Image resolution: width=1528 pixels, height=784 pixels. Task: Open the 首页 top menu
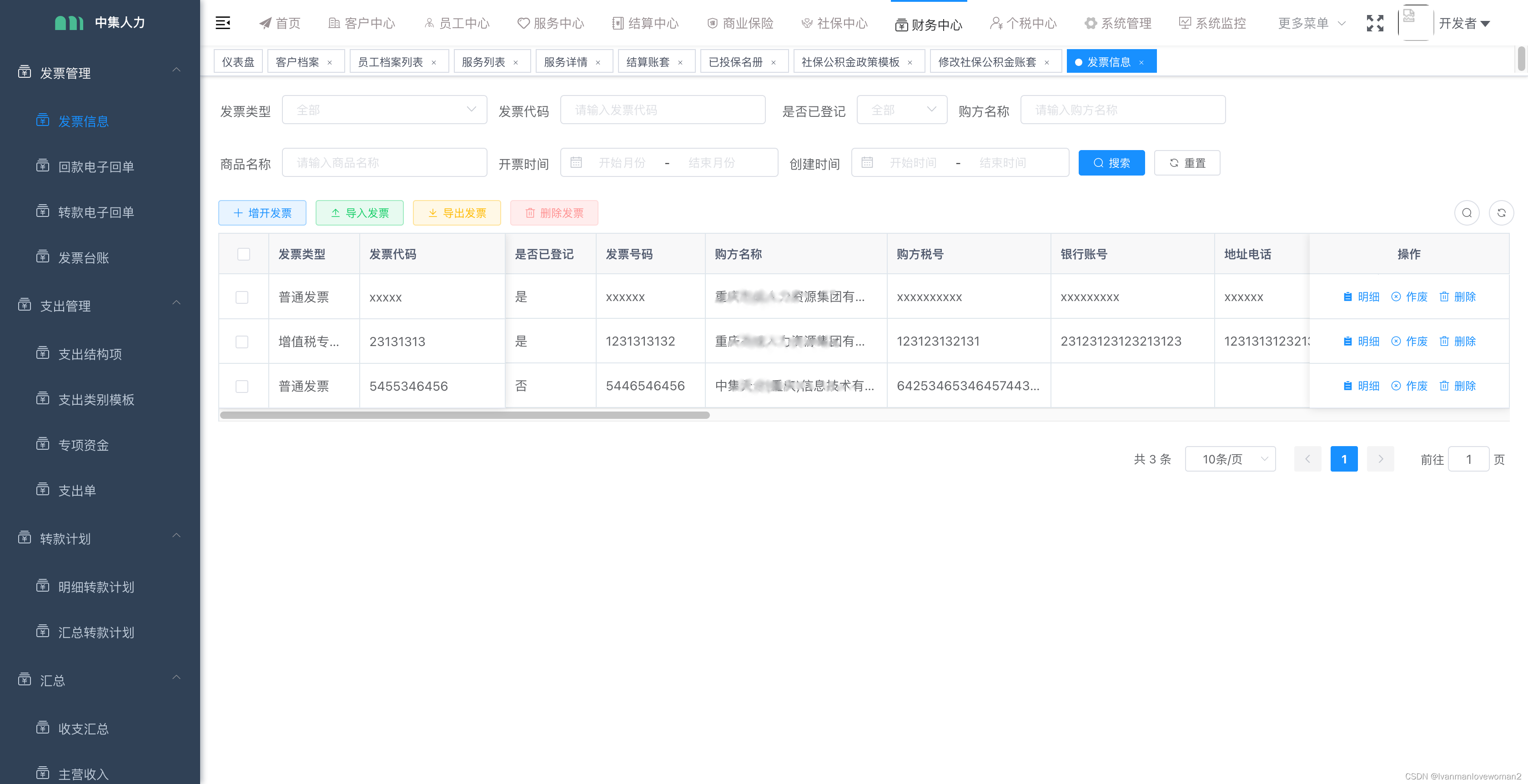(x=280, y=23)
